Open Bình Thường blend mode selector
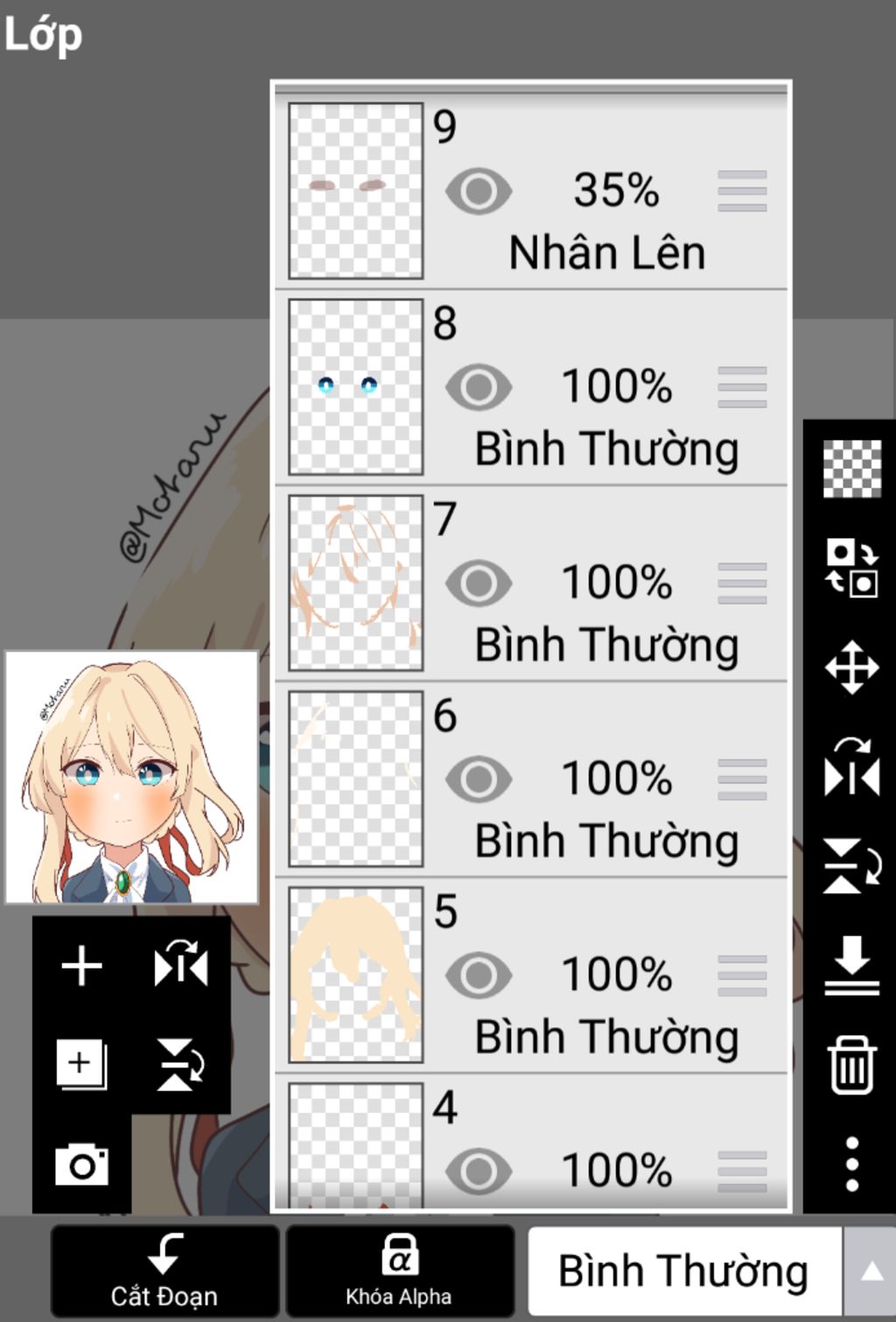Image resolution: width=896 pixels, height=1322 pixels. pos(684,1270)
